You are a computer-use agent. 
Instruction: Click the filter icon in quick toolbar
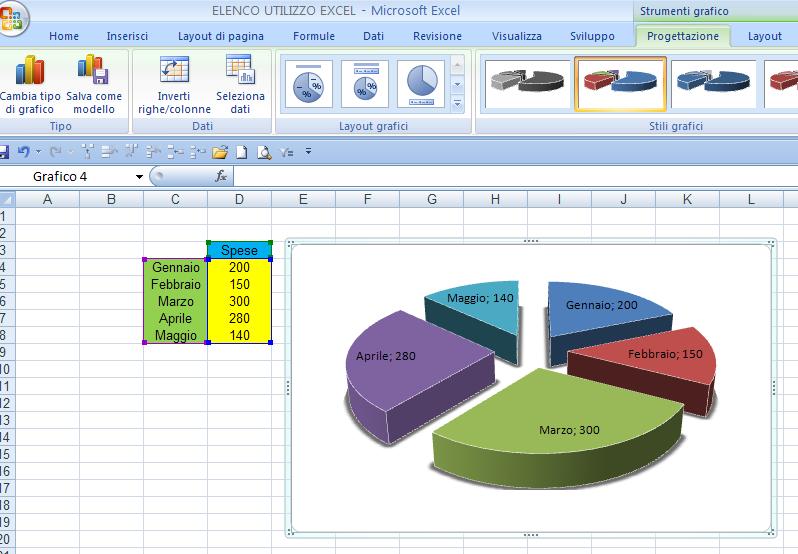click(x=287, y=152)
